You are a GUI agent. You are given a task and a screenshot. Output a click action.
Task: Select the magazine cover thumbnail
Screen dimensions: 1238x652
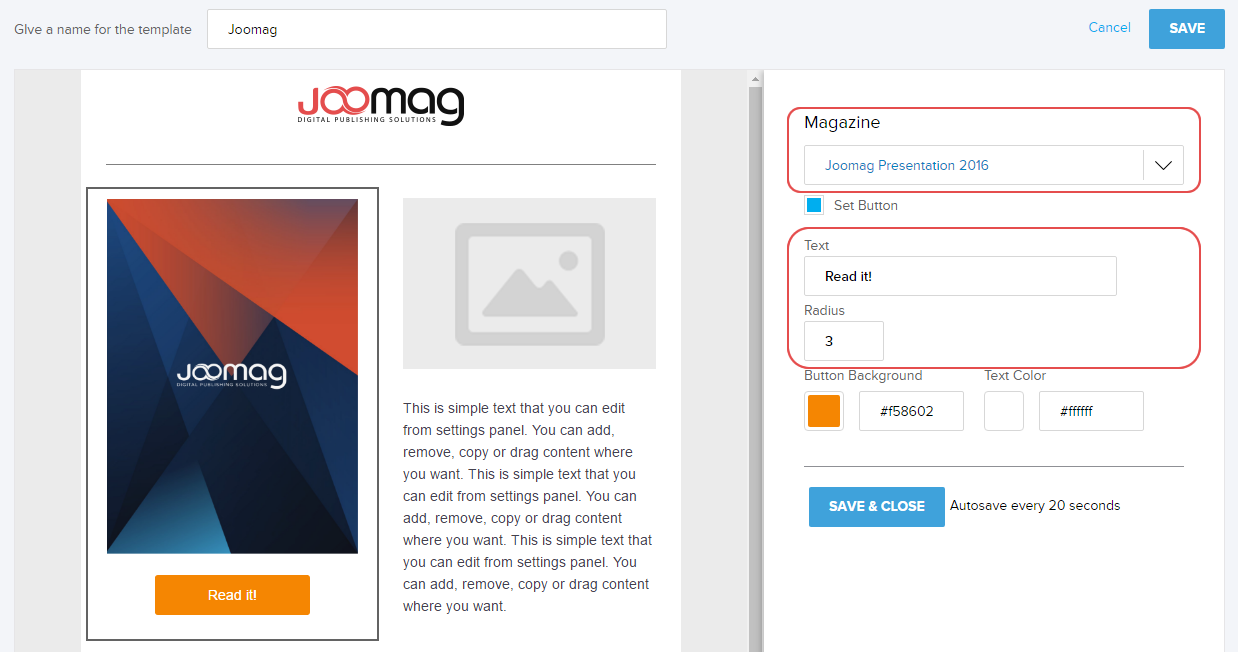pyautogui.click(x=232, y=376)
